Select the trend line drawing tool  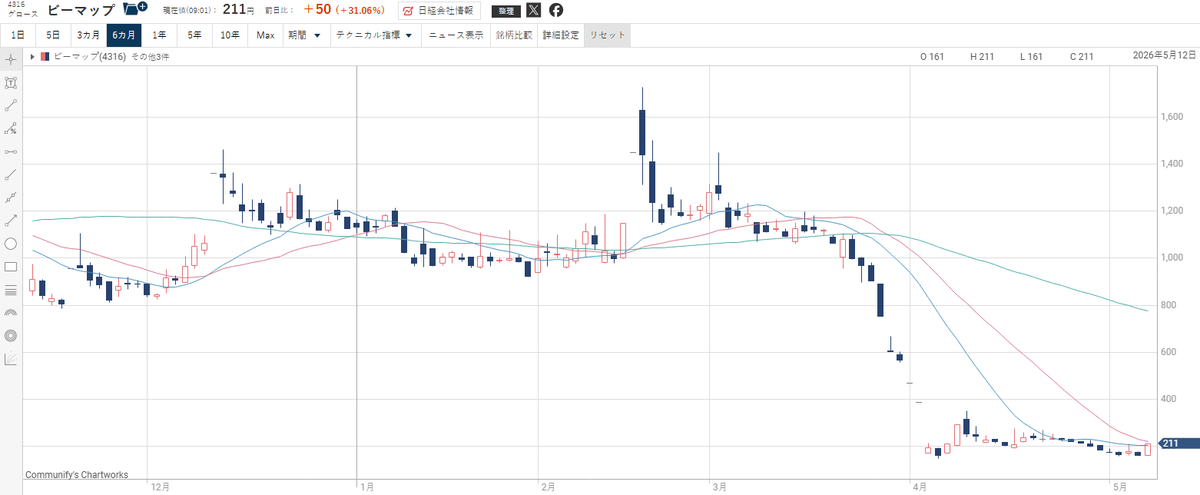pyautogui.click(x=11, y=105)
